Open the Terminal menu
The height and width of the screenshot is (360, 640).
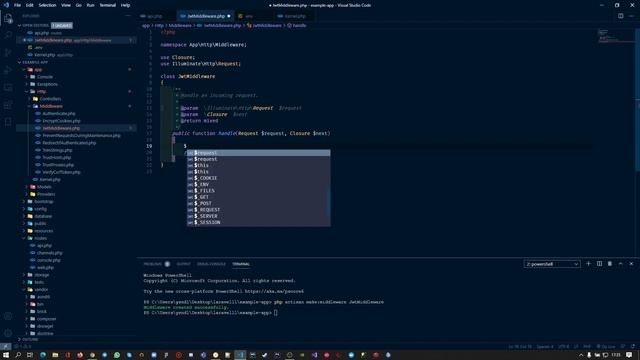pyautogui.click(x=108, y=5)
